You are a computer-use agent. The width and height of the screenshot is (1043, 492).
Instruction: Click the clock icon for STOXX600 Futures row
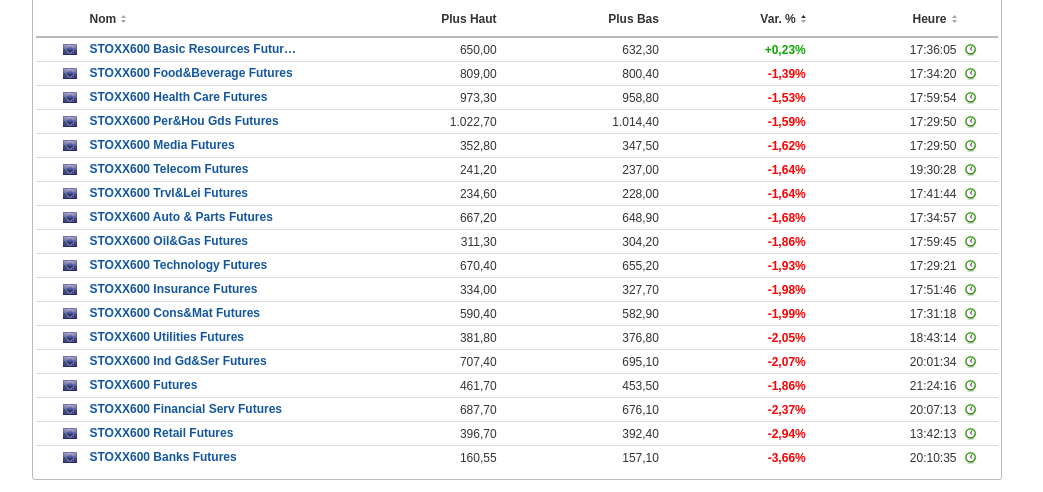click(x=970, y=386)
